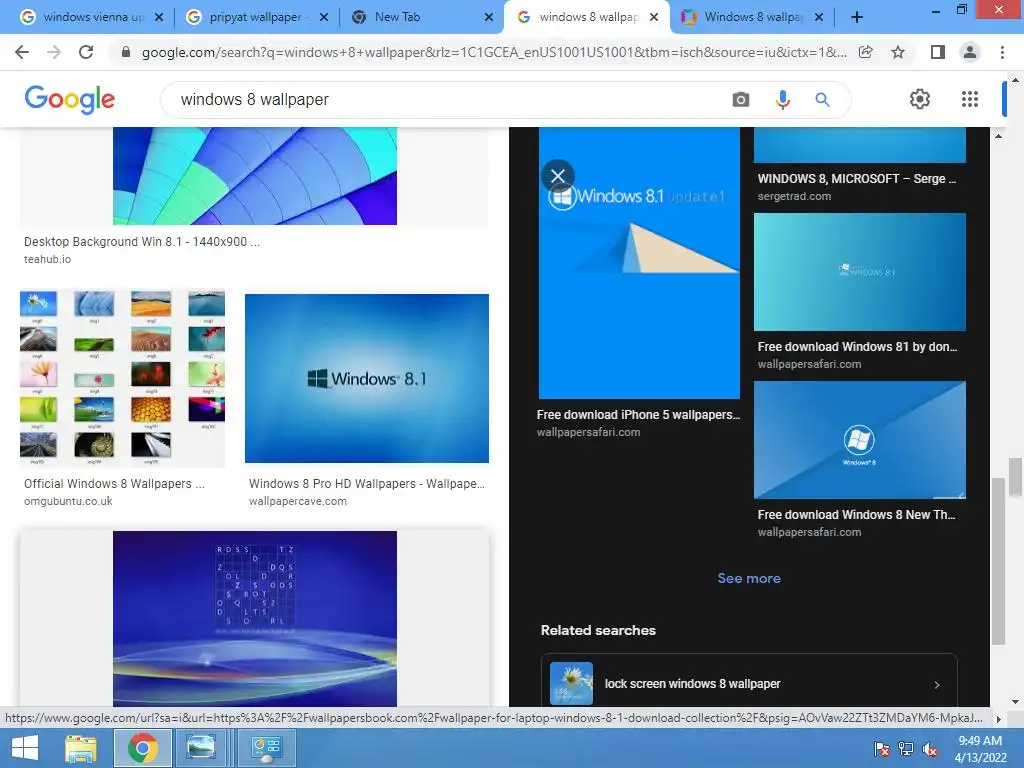Close the 'New Tab' tab
1024x768 pixels.
click(488, 17)
